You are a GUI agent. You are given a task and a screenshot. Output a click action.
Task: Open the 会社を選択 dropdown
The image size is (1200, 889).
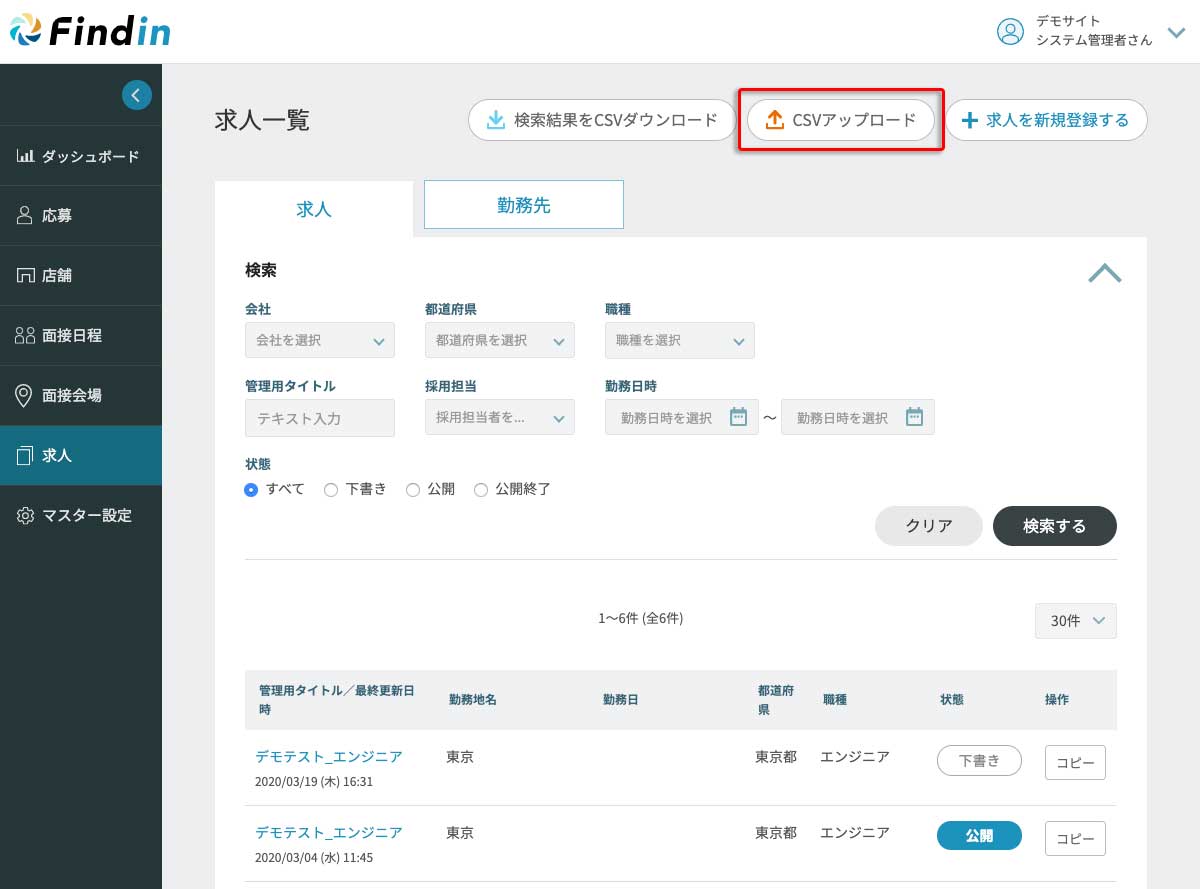[319, 340]
